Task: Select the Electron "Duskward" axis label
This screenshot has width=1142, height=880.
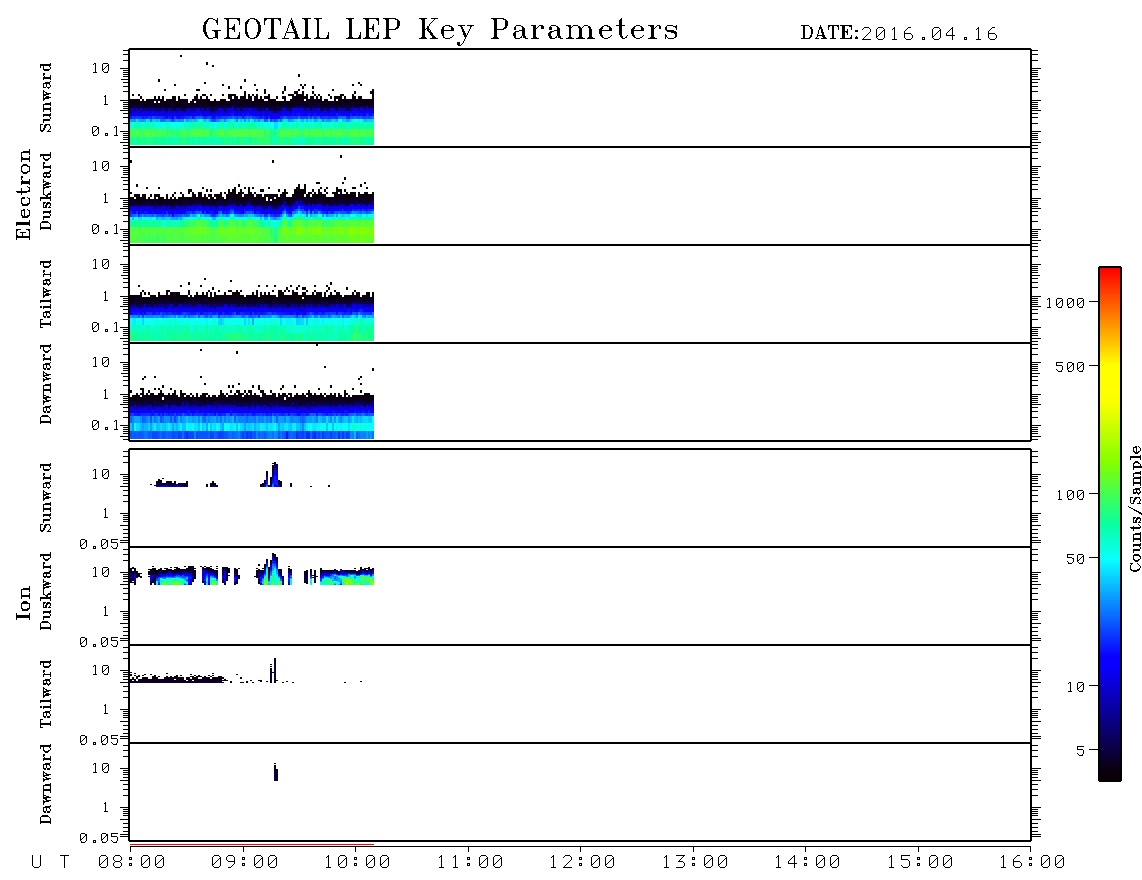Action: (46, 191)
